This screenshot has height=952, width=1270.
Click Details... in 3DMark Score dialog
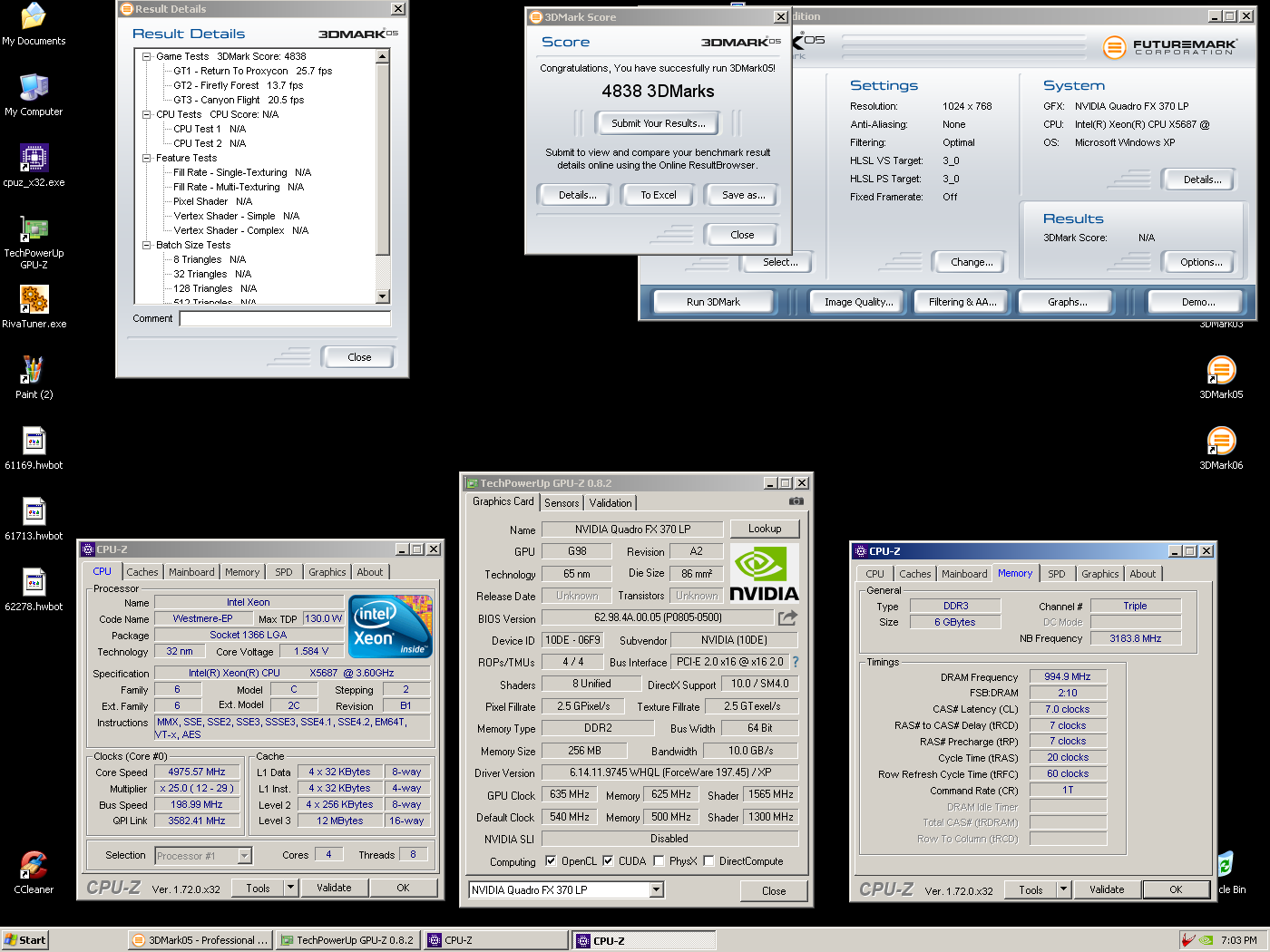[x=577, y=195]
